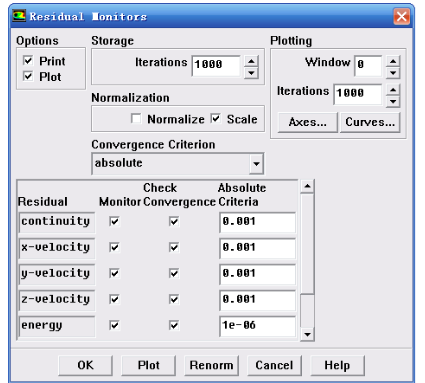Uncheck Monitor for x-velocity residual
Screen dimensions: 425x383
(114, 247)
